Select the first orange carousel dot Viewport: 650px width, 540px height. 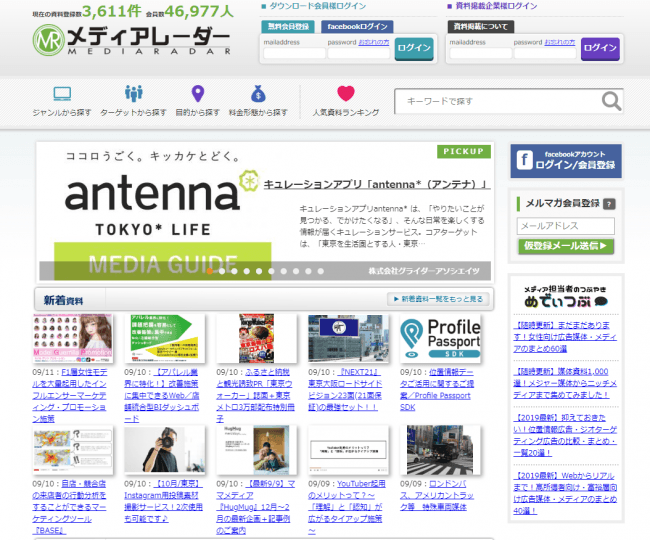point(210,271)
